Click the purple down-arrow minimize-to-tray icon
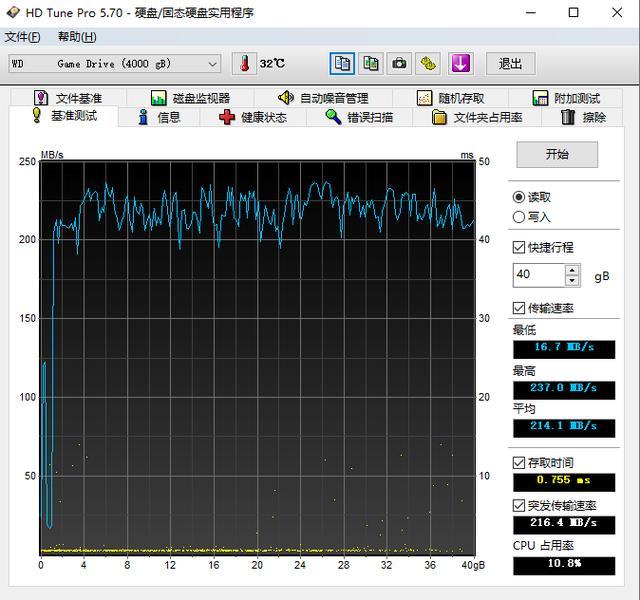 (x=460, y=64)
